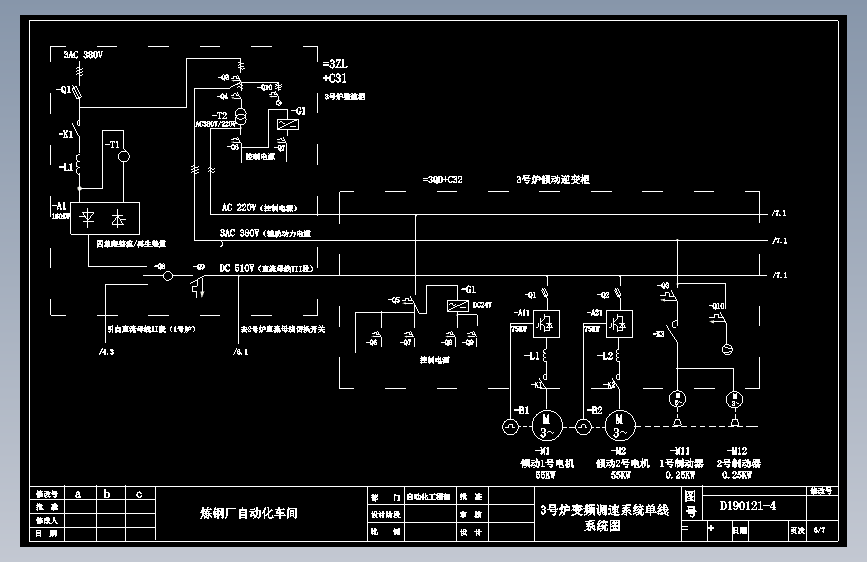Click the 'DC24V' label beside -G1

482,305
